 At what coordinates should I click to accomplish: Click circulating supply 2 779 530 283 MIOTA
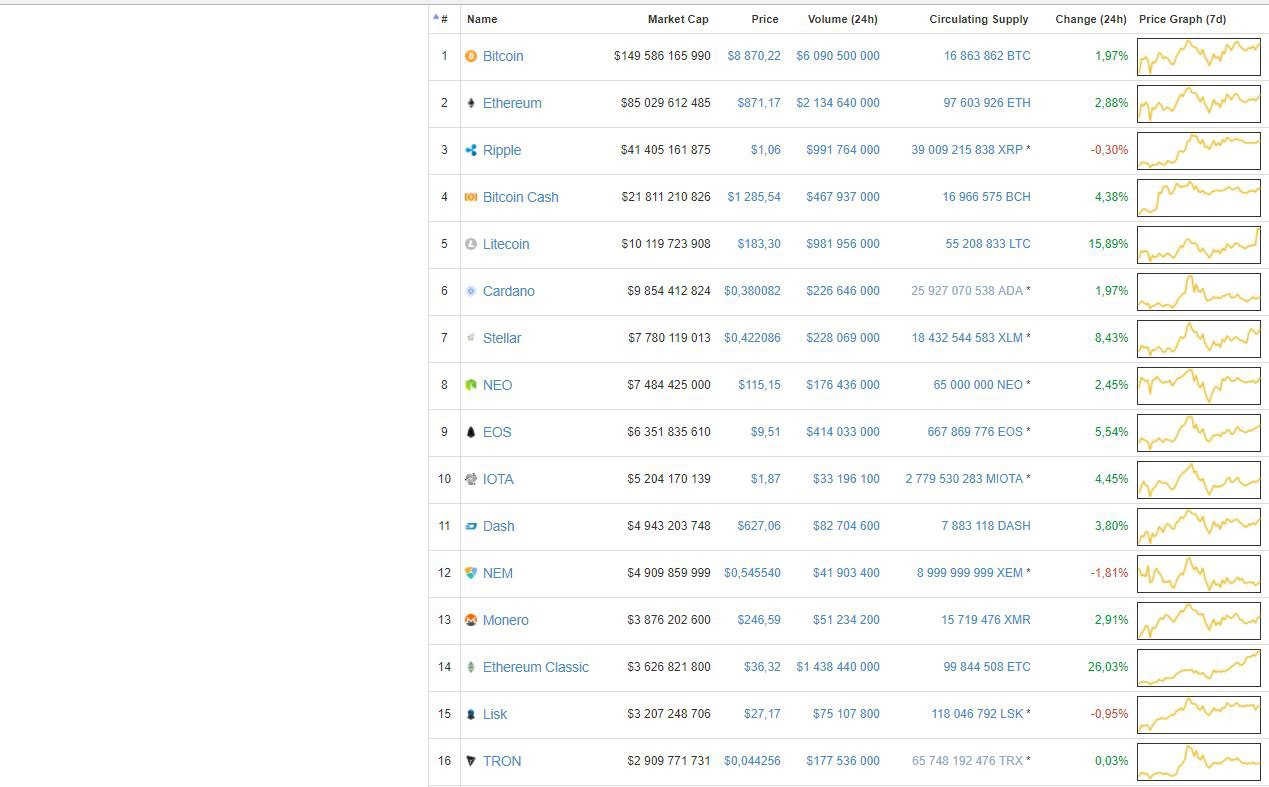[965, 479]
